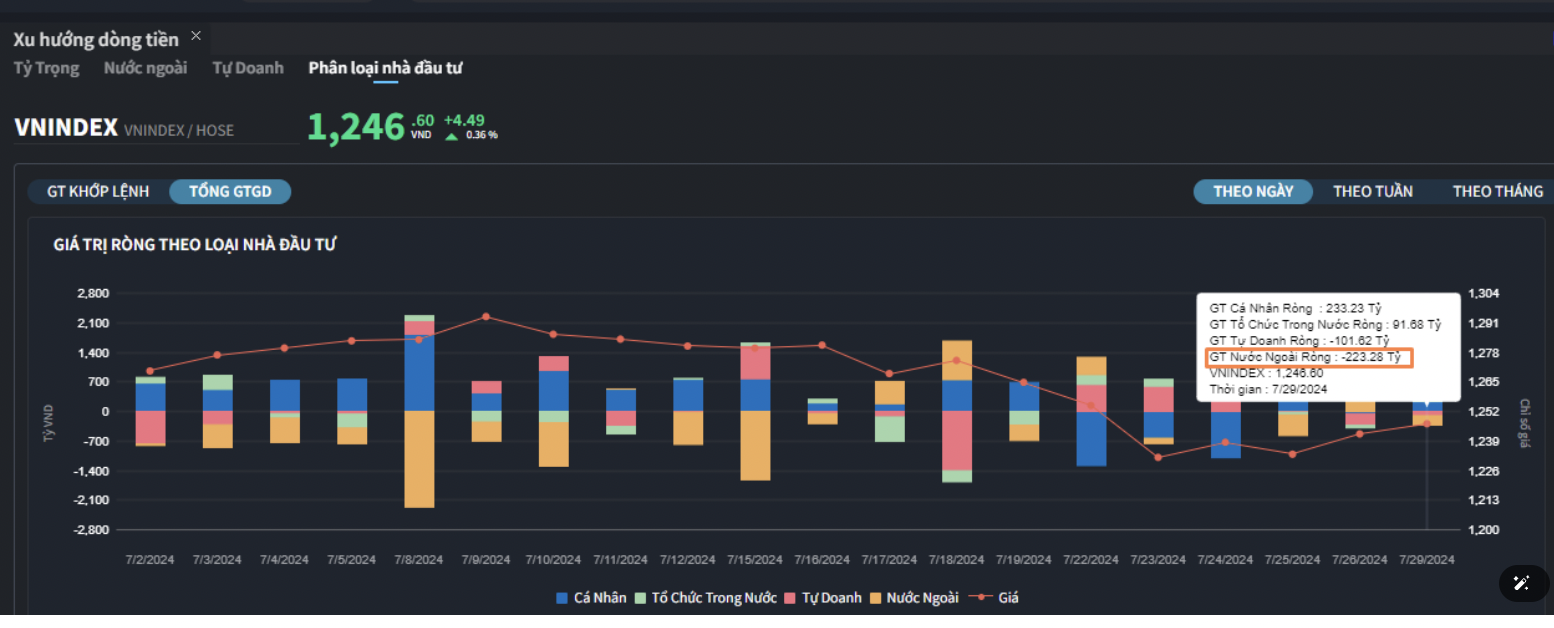Click the price line point at 7/9/2024
The width and height of the screenshot is (1554, 628).
[x=486, y=316]
